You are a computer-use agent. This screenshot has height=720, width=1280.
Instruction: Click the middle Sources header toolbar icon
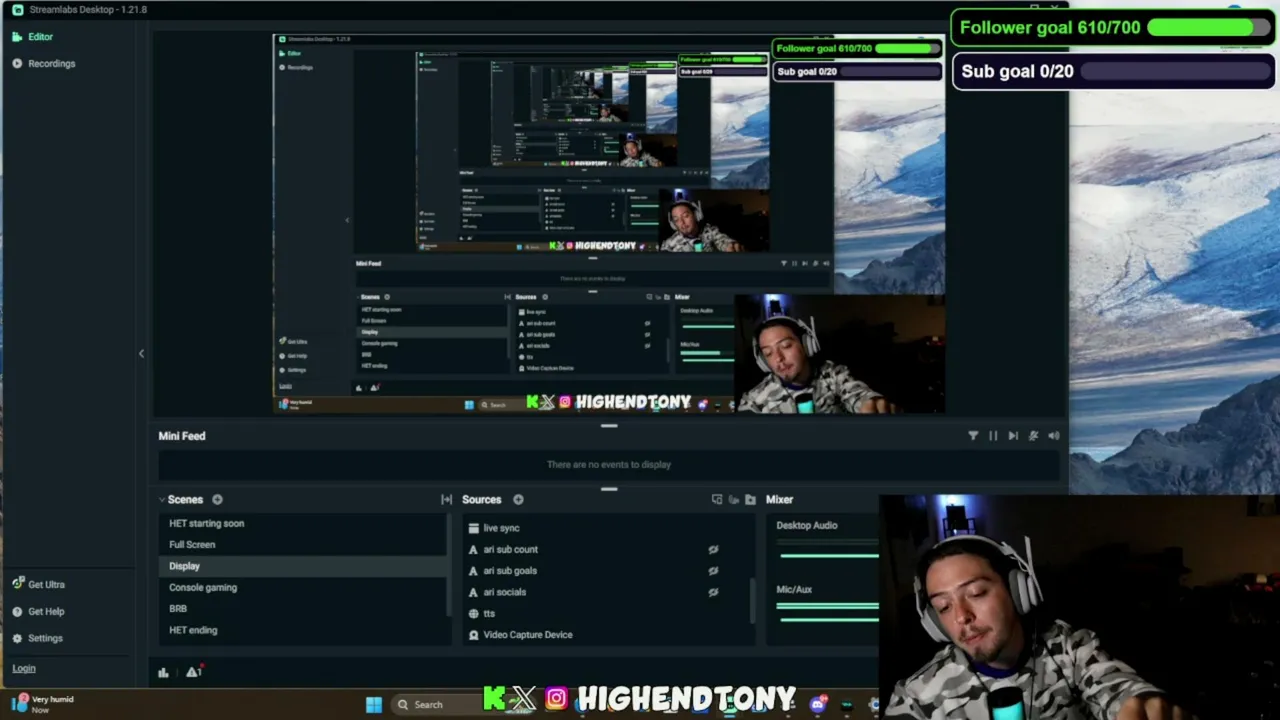click(x=734, y=499)
